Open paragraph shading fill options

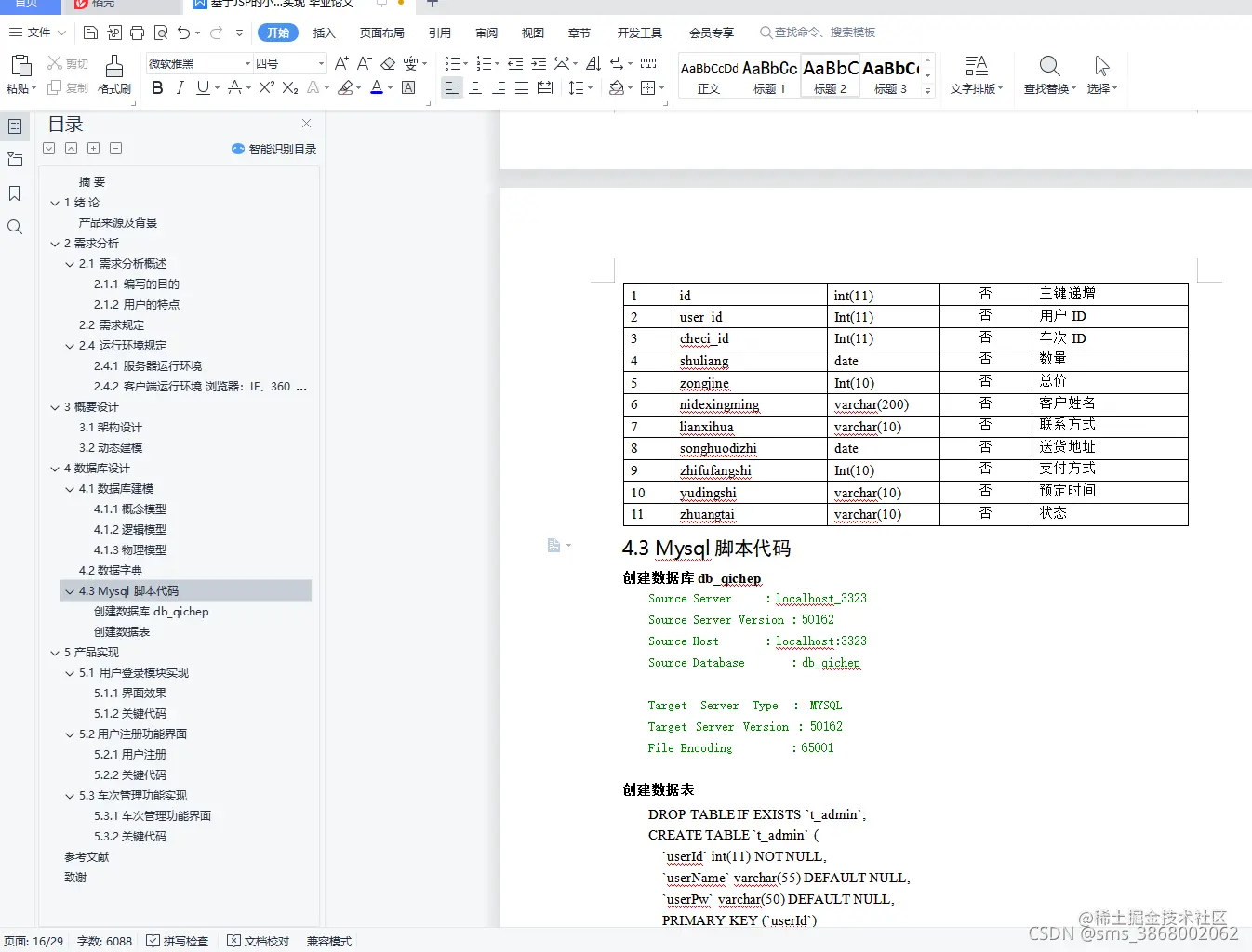(x=619, y=87)
